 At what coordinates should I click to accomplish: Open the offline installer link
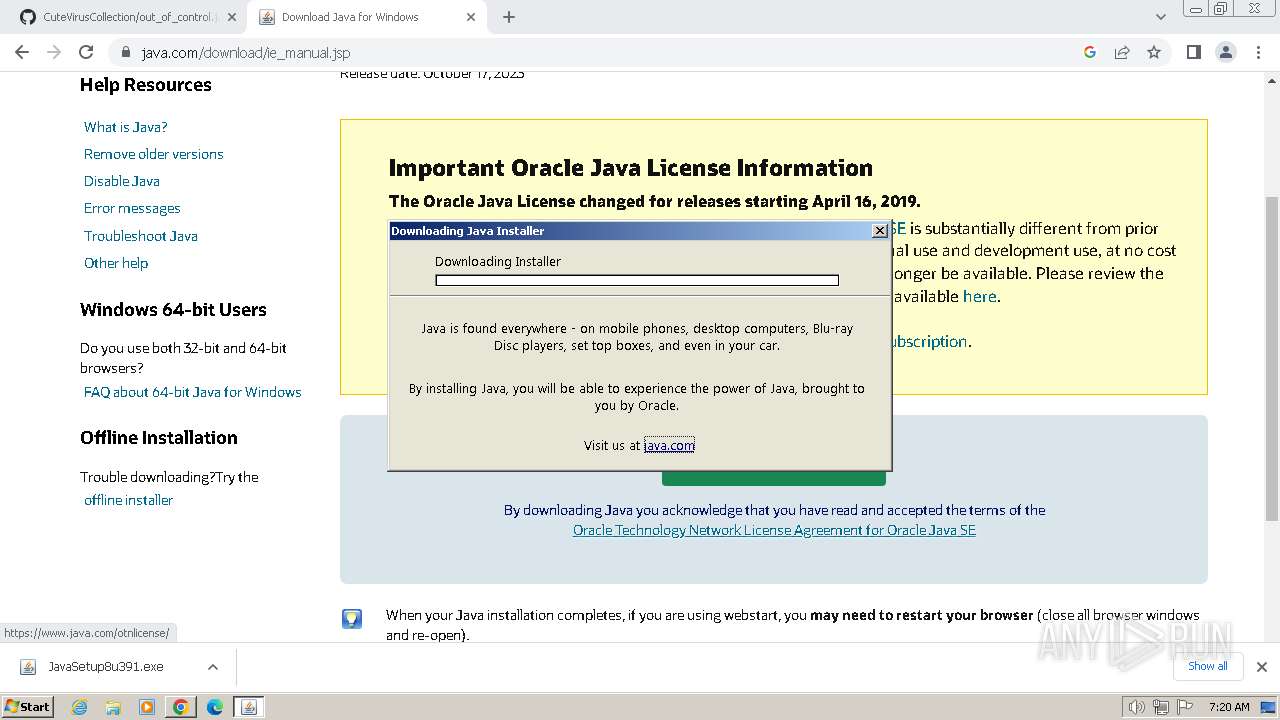[x=129, y=500]
